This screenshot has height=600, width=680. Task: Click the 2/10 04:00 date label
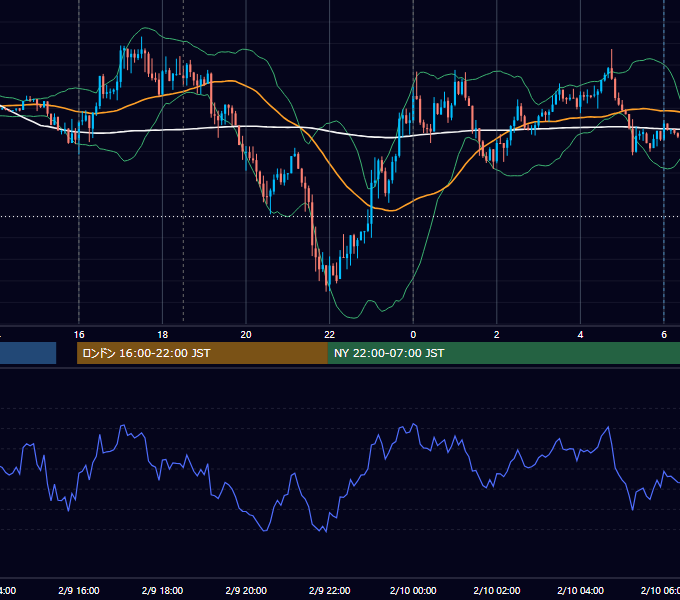coord(580,590)
